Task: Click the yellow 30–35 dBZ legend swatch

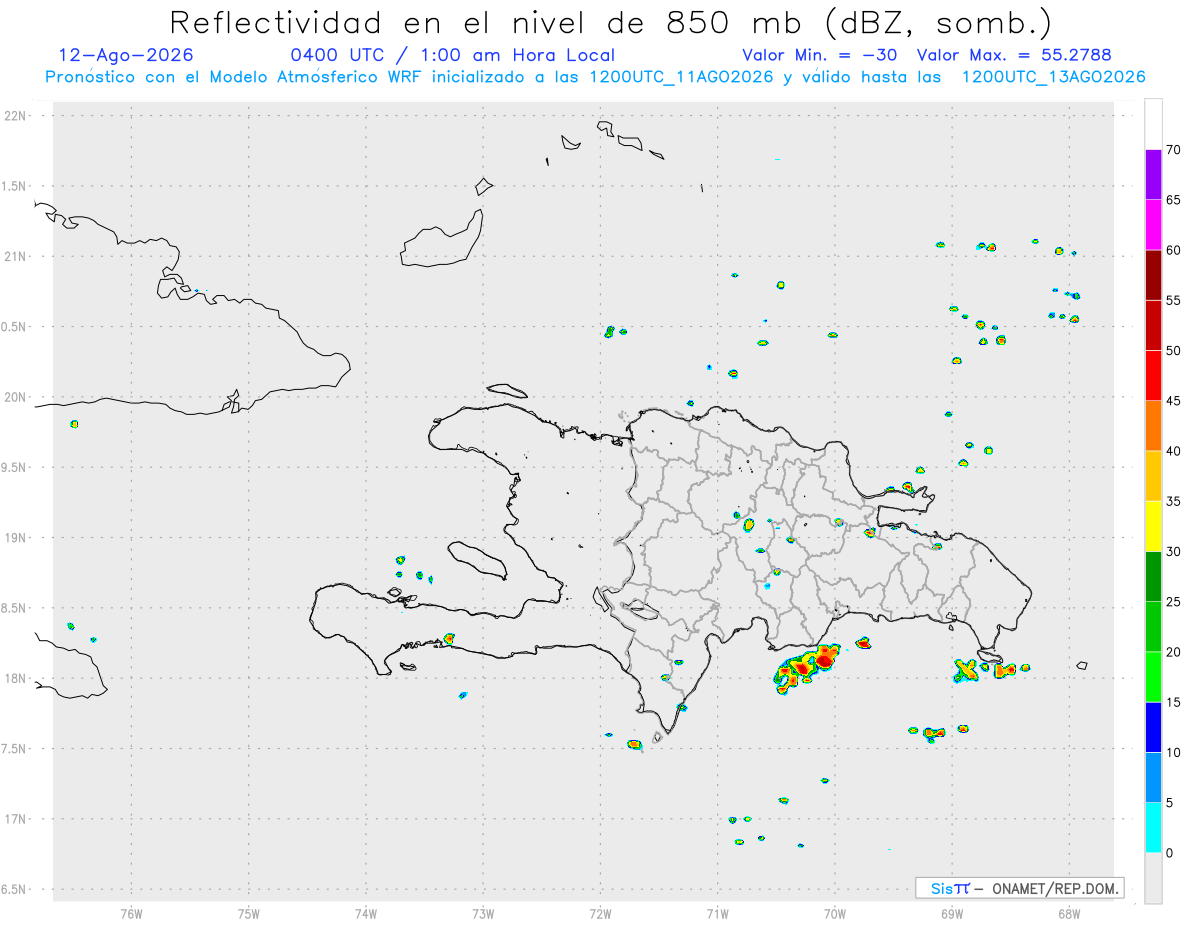Action: coord(1153,526)
